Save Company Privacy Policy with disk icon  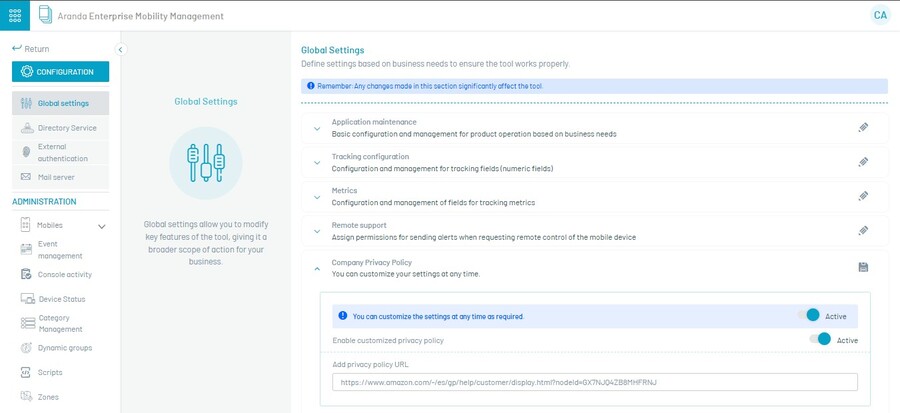tap(863, 267)
